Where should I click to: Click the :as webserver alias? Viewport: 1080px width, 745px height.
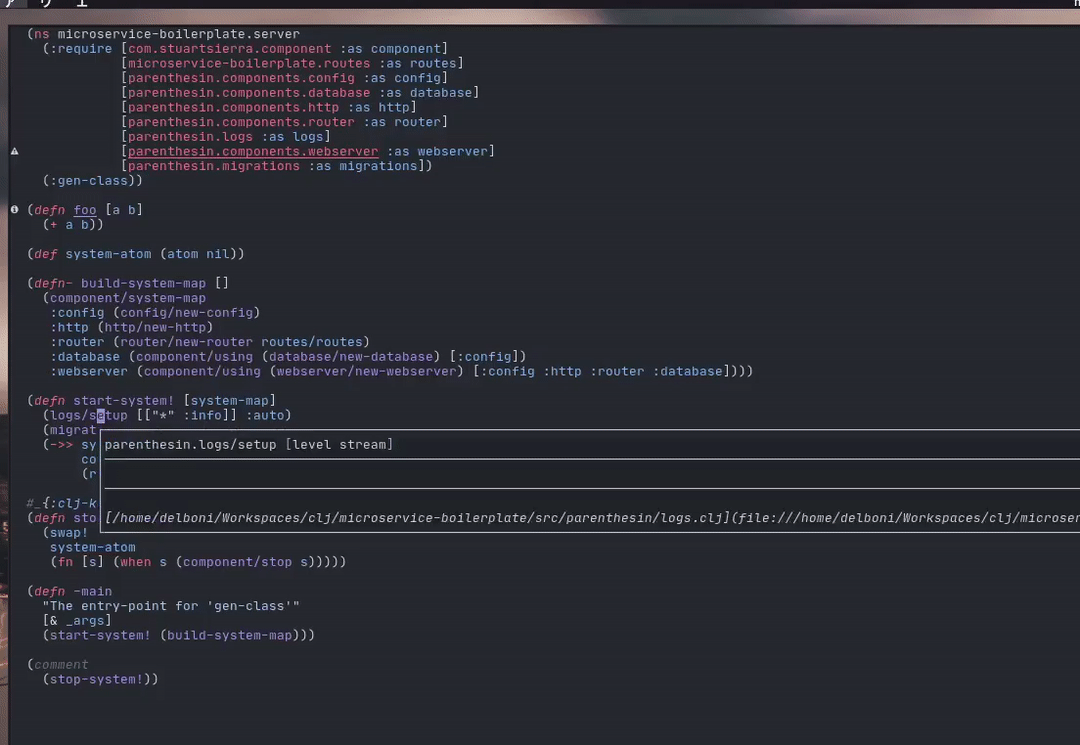pyautogui.click(x=437, y=151)
